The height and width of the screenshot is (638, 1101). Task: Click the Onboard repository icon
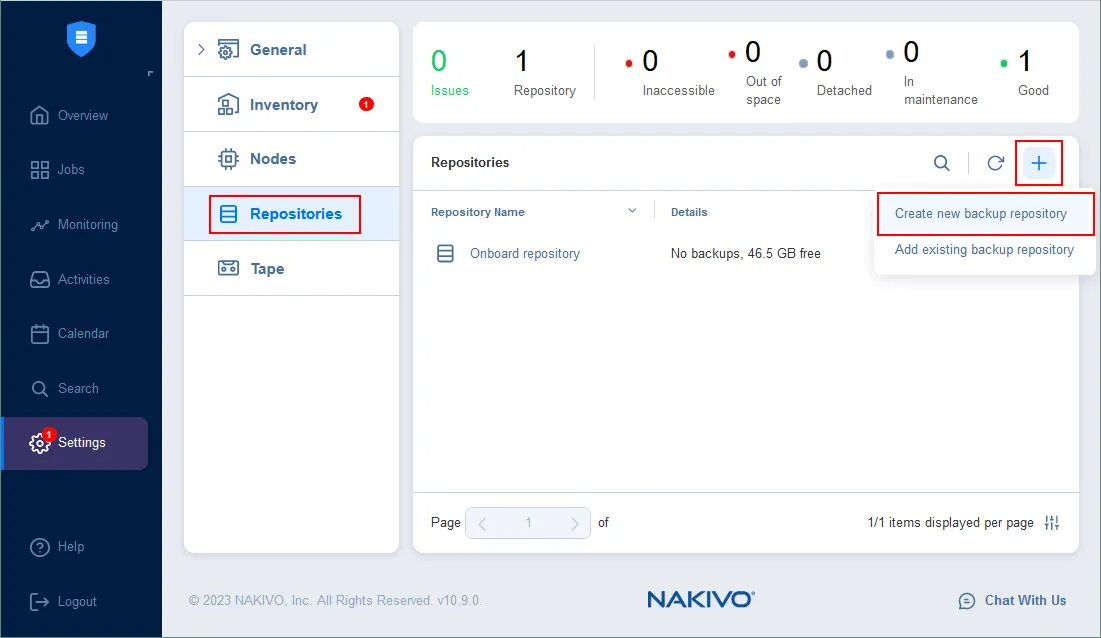(445, 253)
